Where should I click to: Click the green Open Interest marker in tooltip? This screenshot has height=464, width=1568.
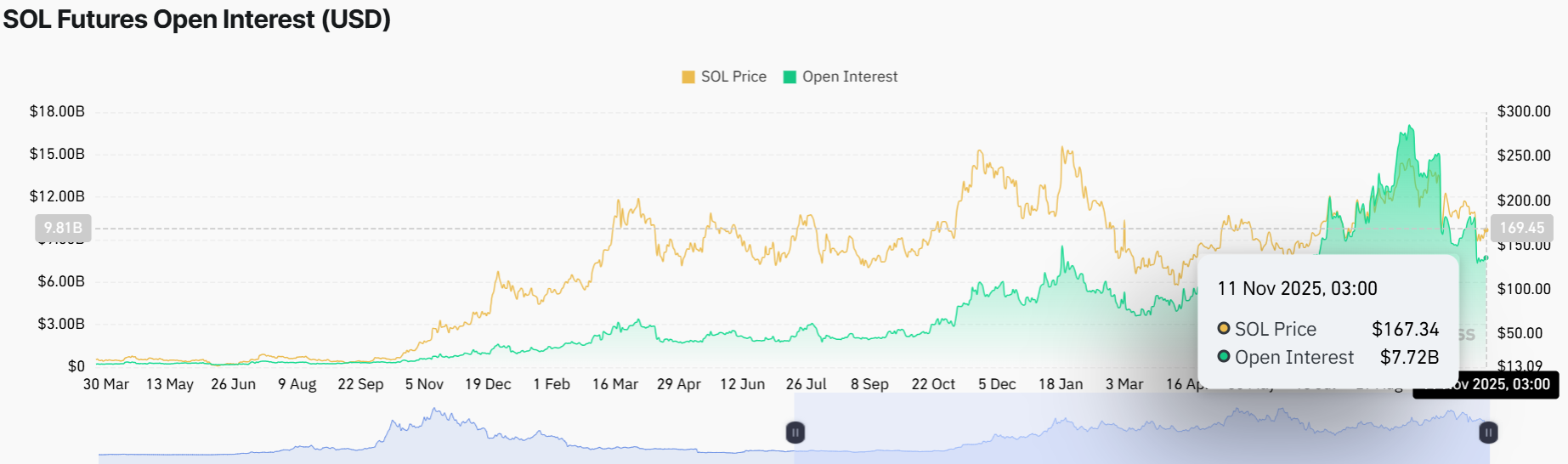coord(1224,357)
